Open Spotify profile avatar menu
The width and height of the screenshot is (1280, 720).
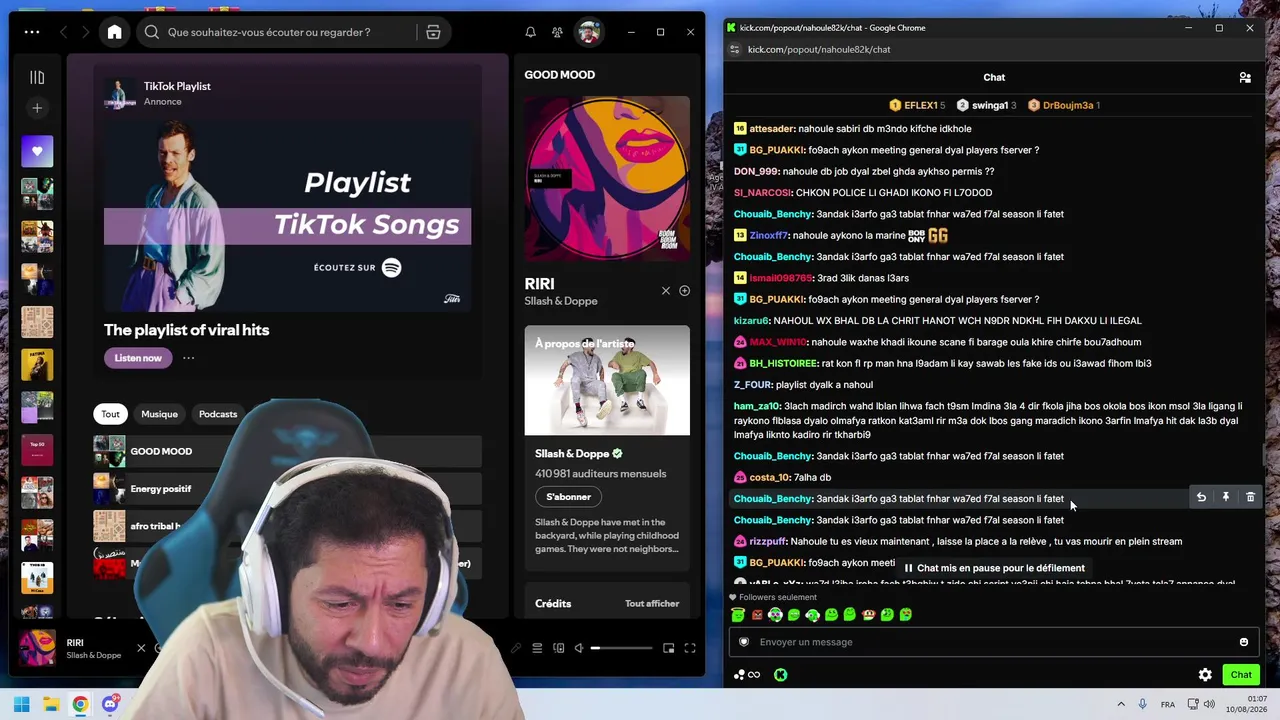(588, 32)
